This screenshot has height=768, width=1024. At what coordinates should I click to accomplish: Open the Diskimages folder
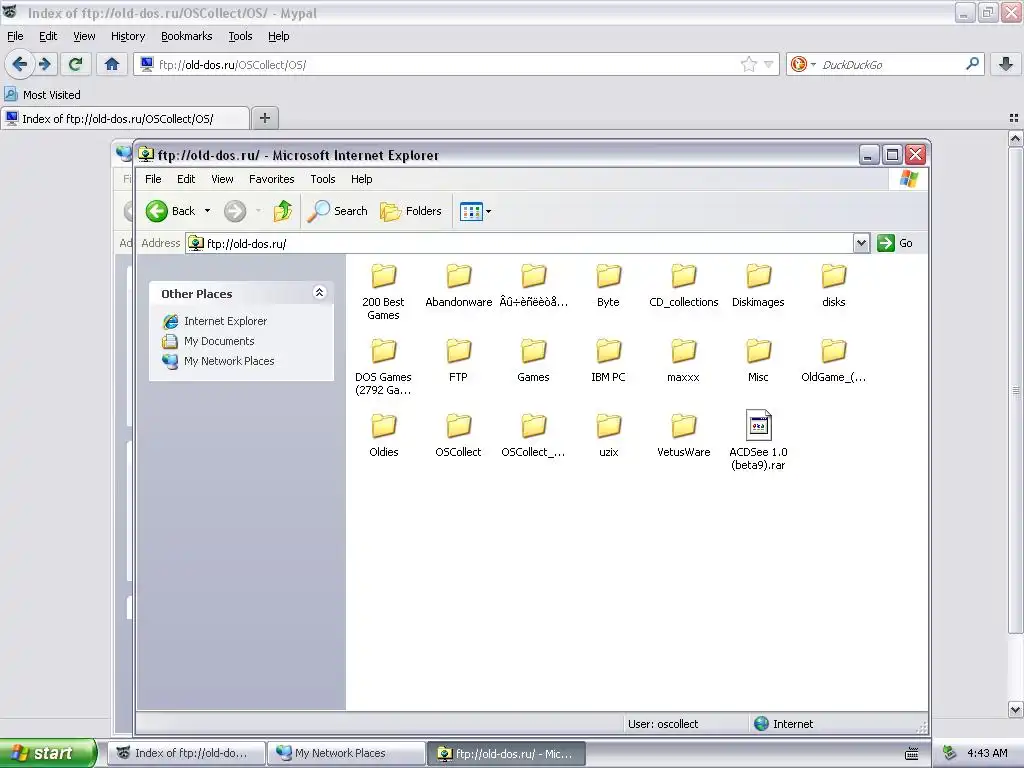pyautogui.click(x=758, y=285)
